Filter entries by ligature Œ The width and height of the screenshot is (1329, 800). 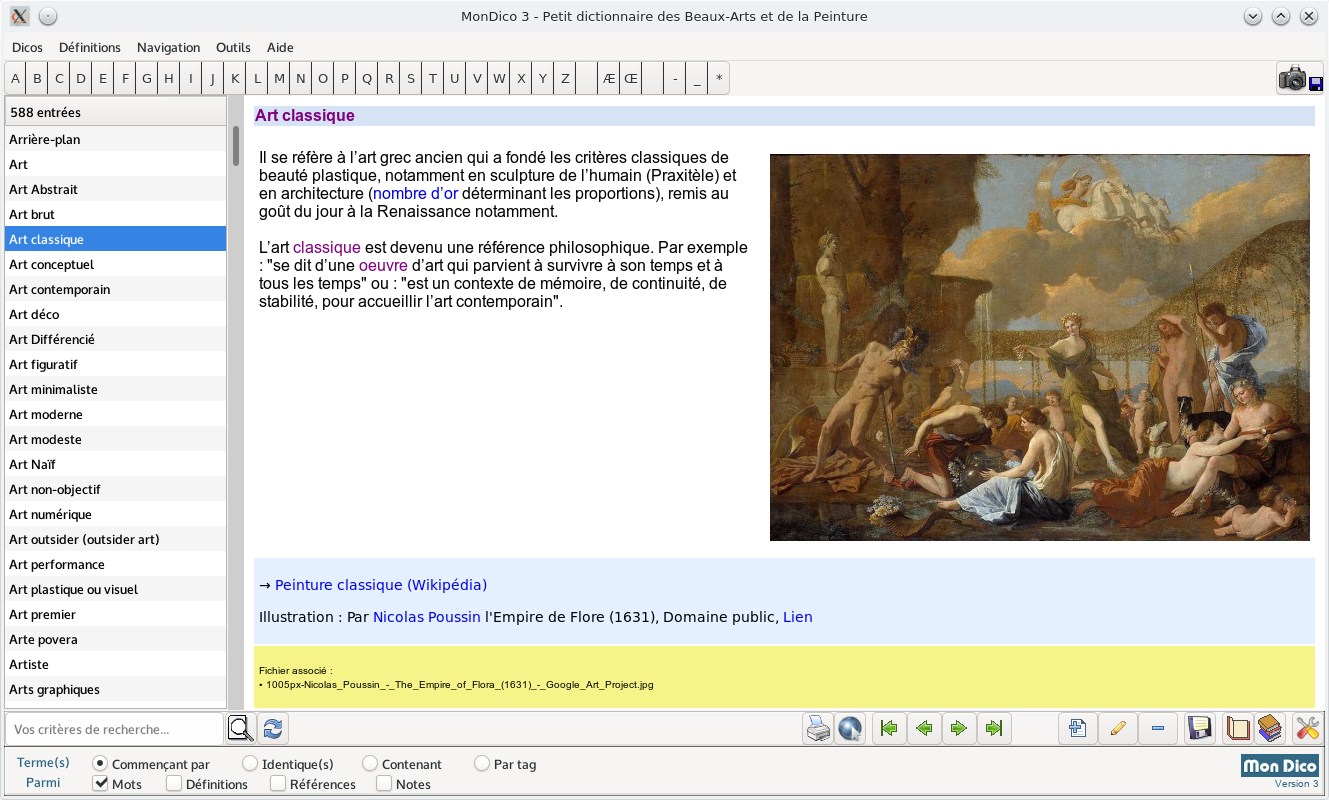coord(631,78)
